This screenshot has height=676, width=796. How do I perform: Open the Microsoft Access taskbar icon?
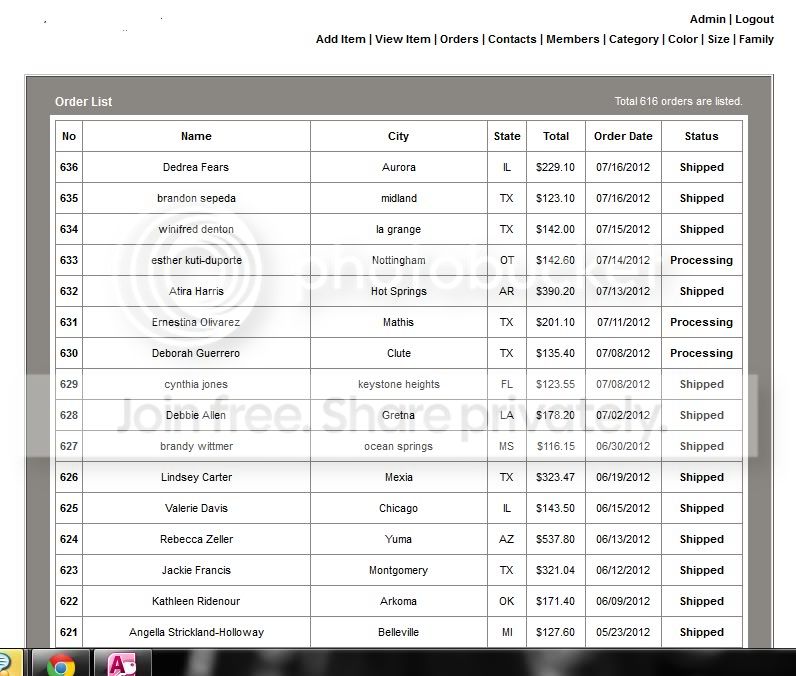point(122,664)
